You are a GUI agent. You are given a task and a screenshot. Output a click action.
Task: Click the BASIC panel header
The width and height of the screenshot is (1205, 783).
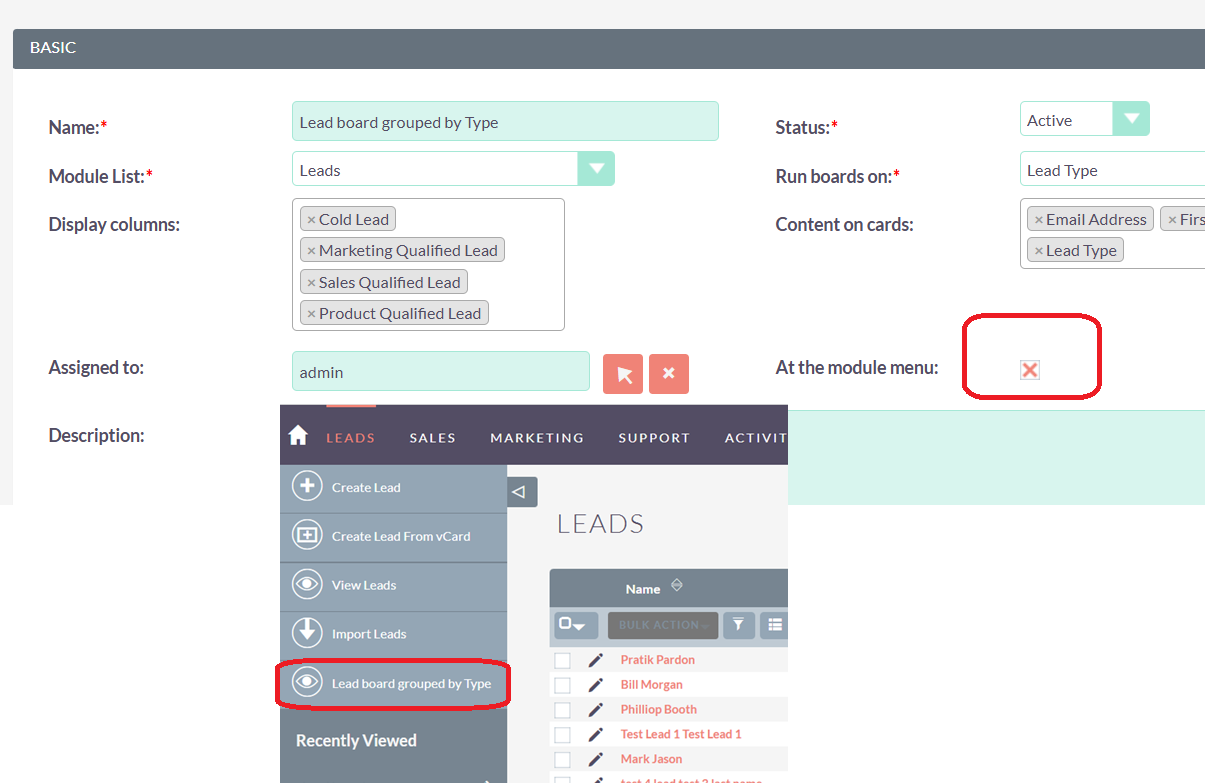[609, 48]
